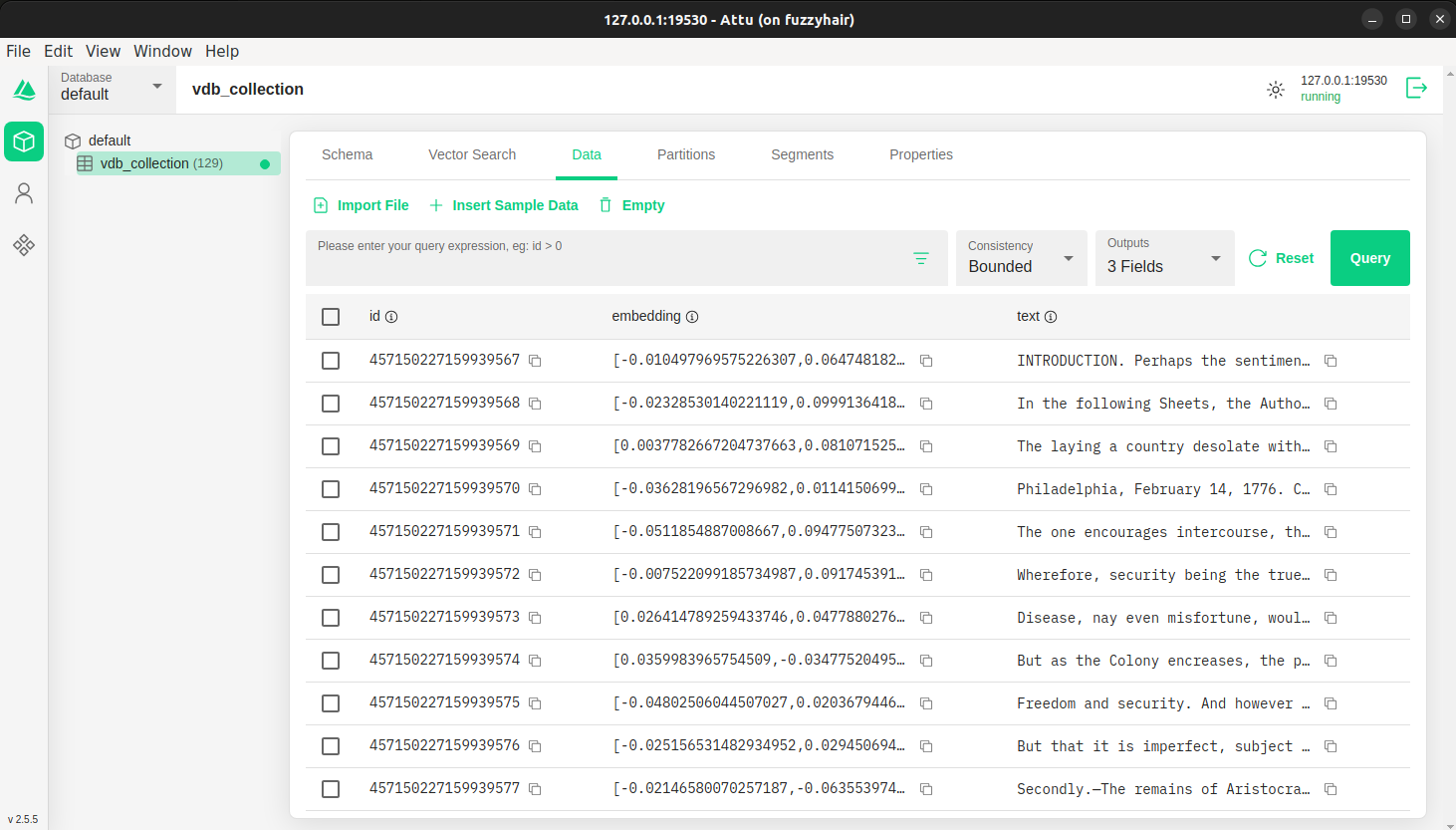This screenshot has height=830, width=1456.
Task: Open the File menu
Action: (18, 51)
